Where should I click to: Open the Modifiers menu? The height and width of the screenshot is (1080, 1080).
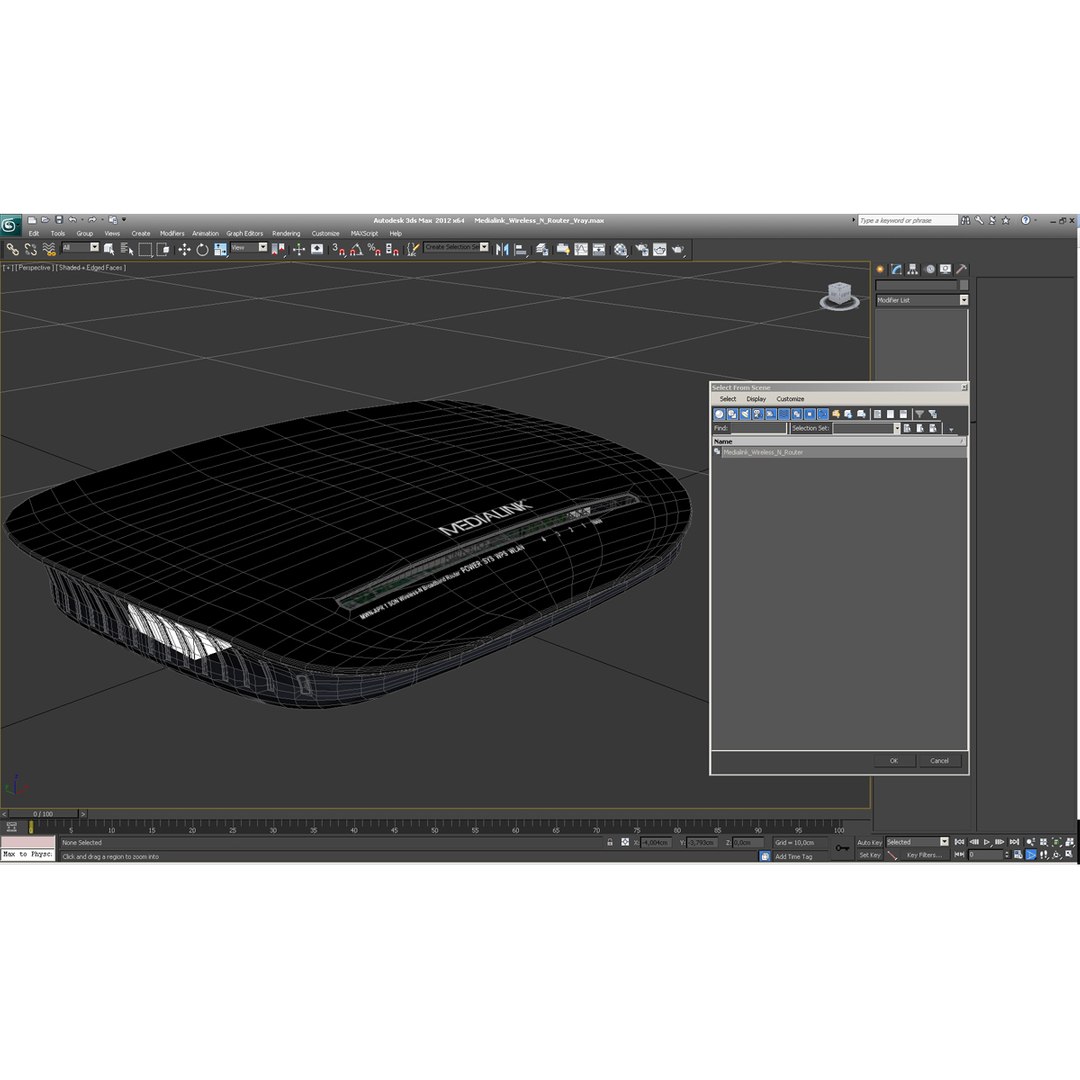[x=172, y=233]
